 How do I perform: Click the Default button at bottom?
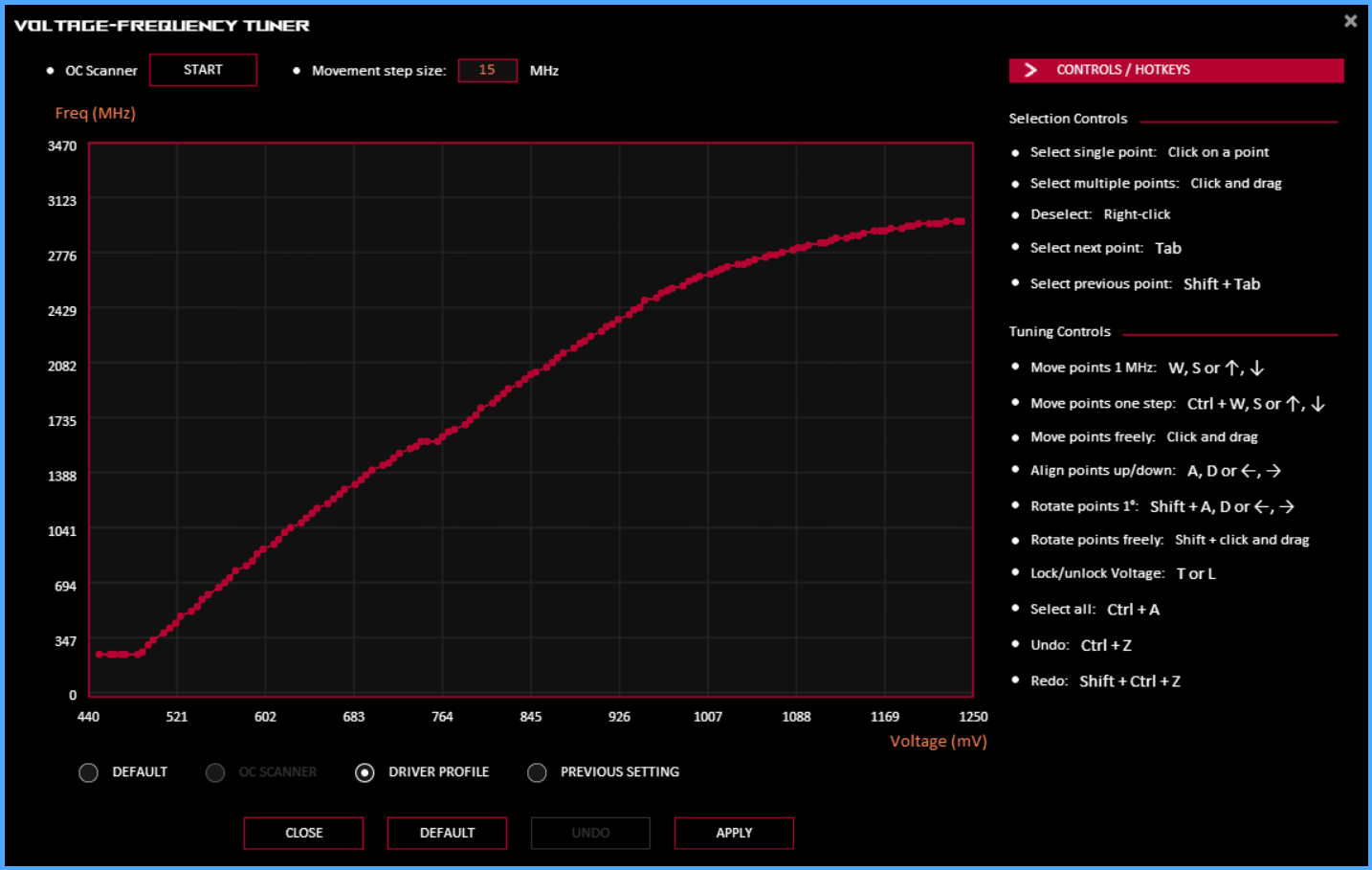point(447,833)
